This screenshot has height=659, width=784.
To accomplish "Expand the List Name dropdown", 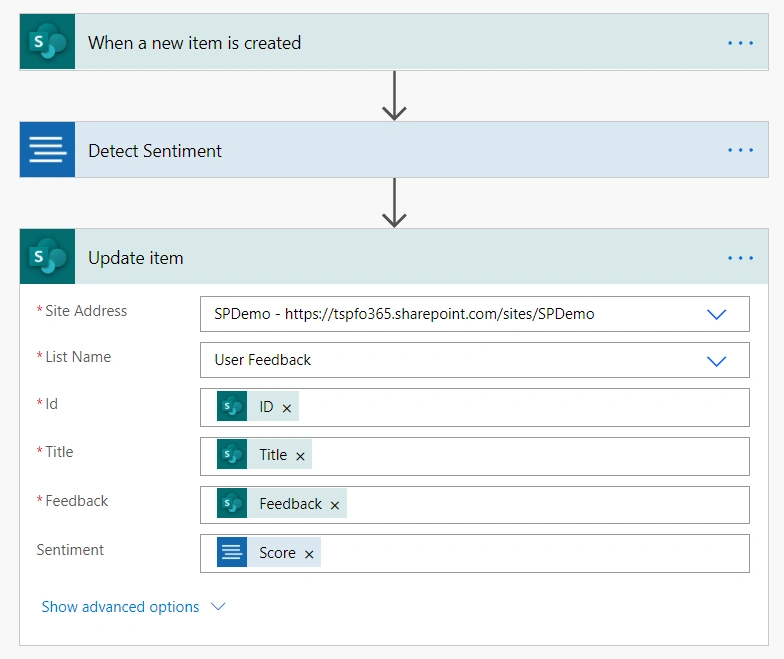I will [716, 361].
